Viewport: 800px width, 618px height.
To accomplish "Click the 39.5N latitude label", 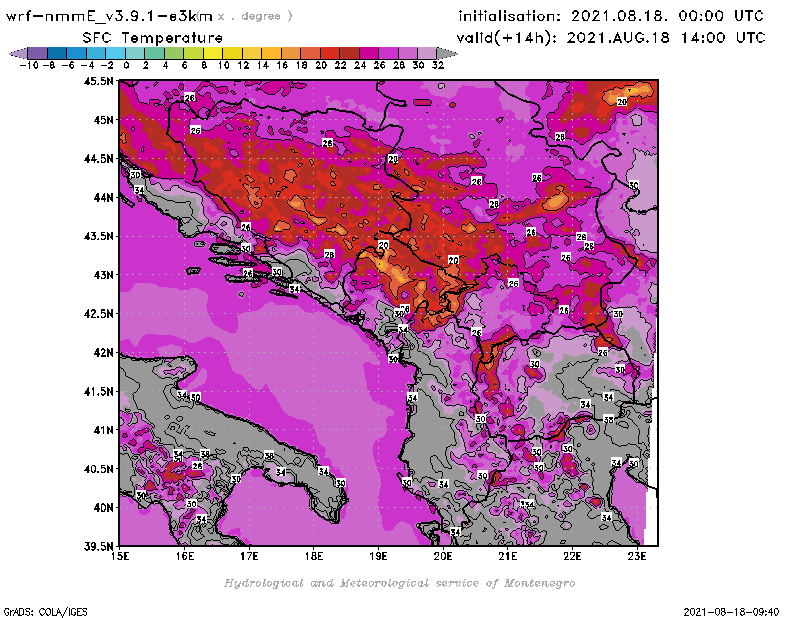I will point(98,547).
